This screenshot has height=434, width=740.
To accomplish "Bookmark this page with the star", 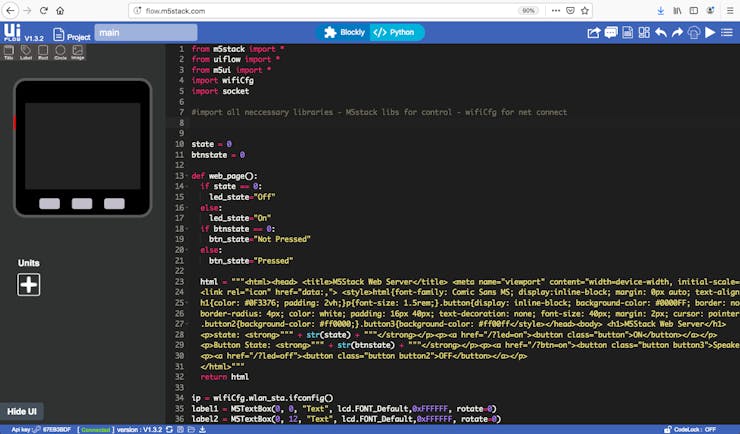I will click(x=585, y=10).
